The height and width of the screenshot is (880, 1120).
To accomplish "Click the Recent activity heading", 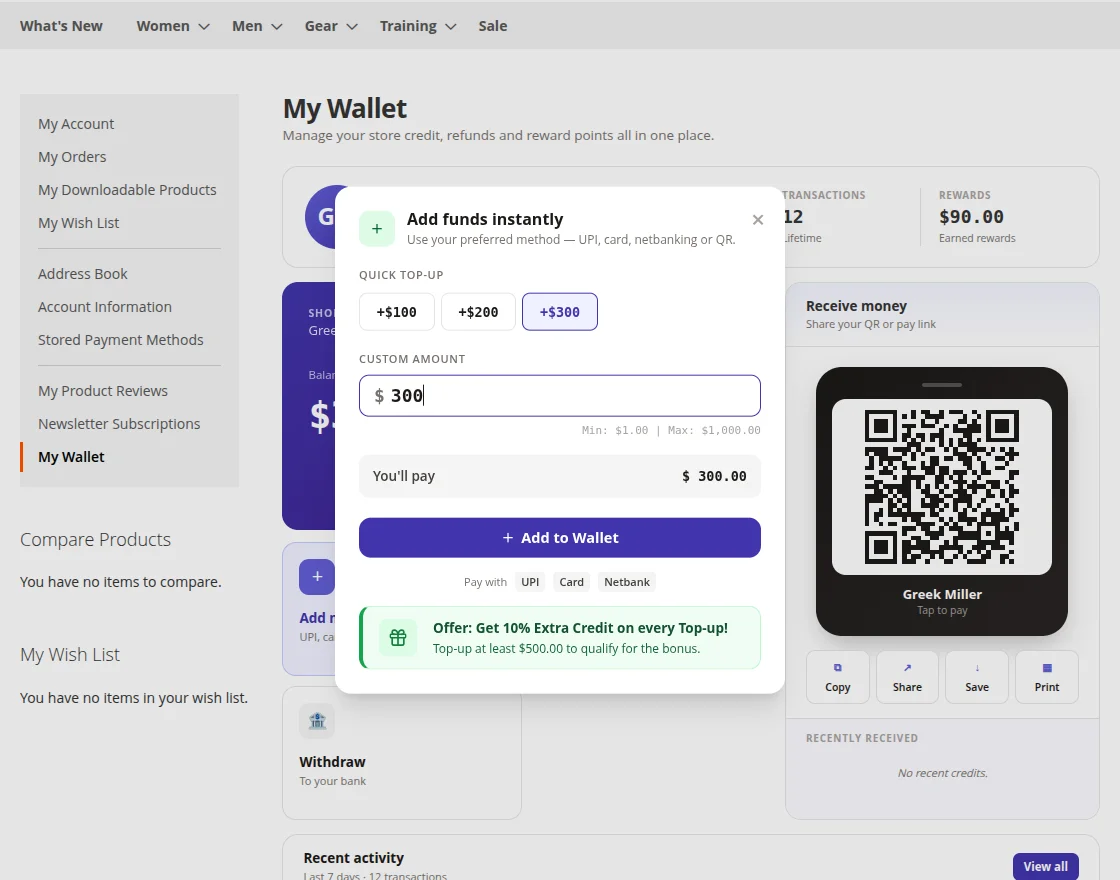I will pyautogui.click(x=354, y=857).
